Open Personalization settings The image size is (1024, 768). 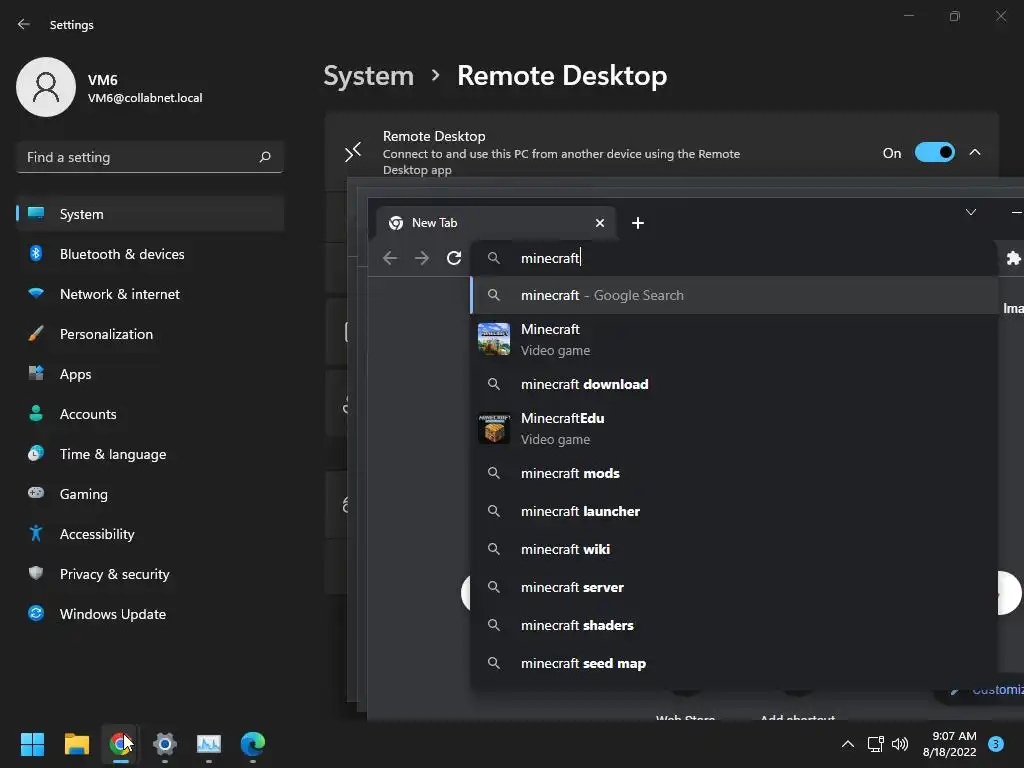click(150, 334)
